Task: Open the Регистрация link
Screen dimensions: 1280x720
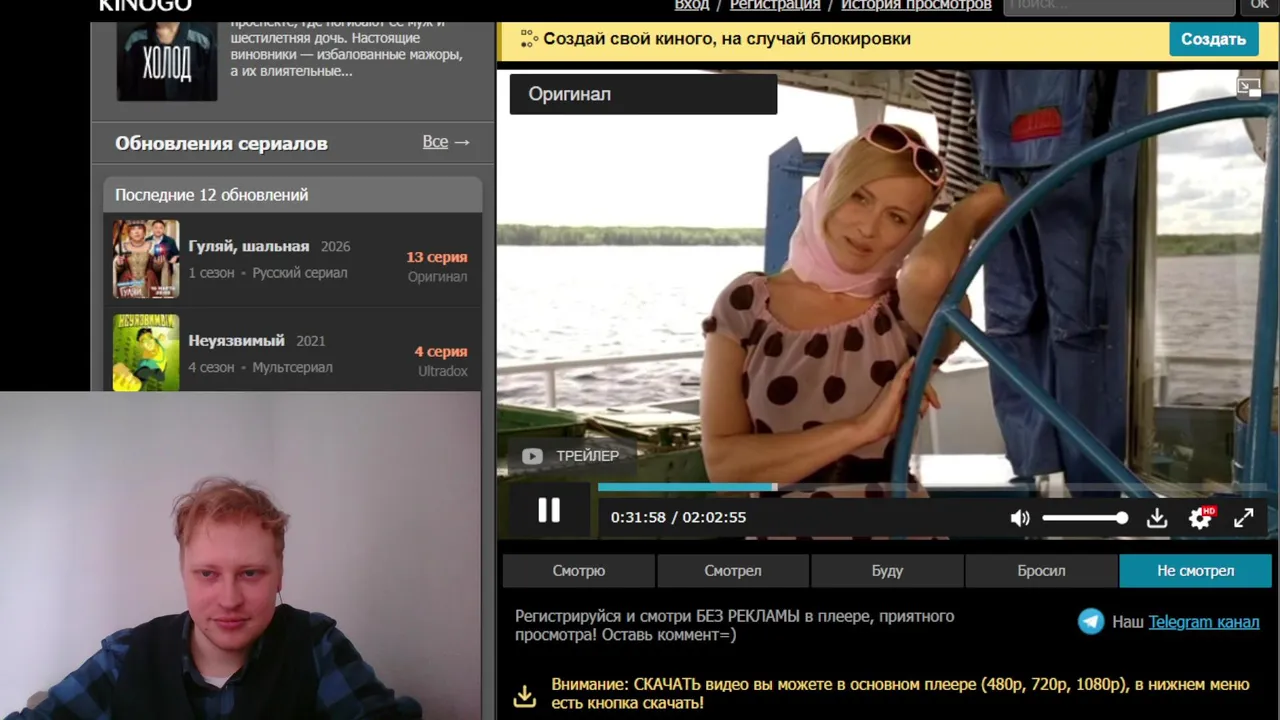Action: (775, 5)
